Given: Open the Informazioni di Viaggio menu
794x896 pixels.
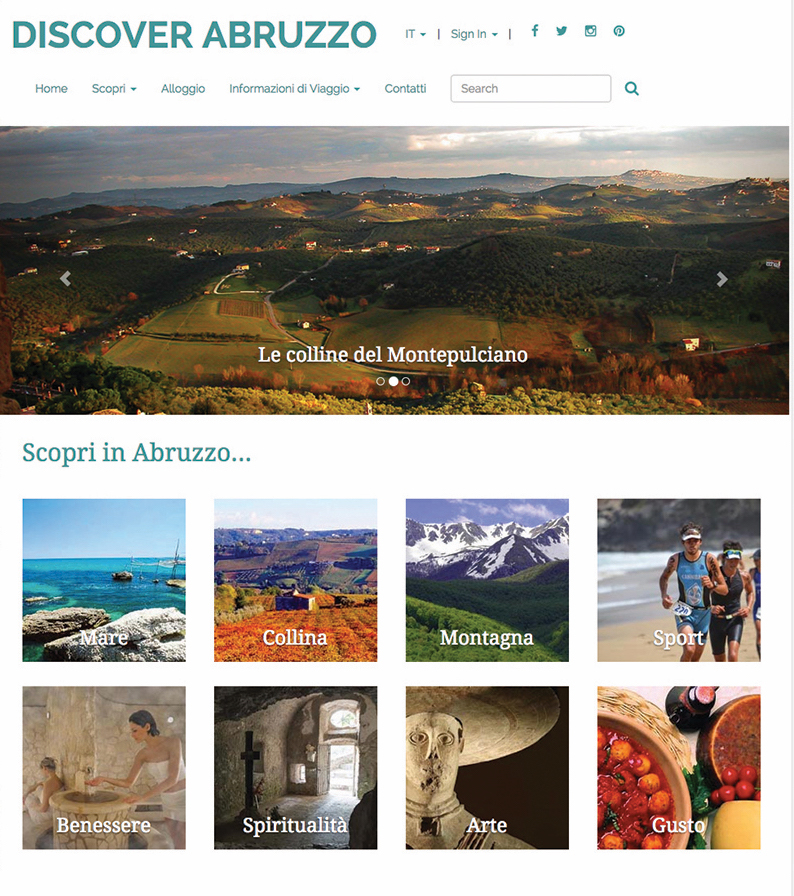Looking at the screenshot, I should pos(295,89).
